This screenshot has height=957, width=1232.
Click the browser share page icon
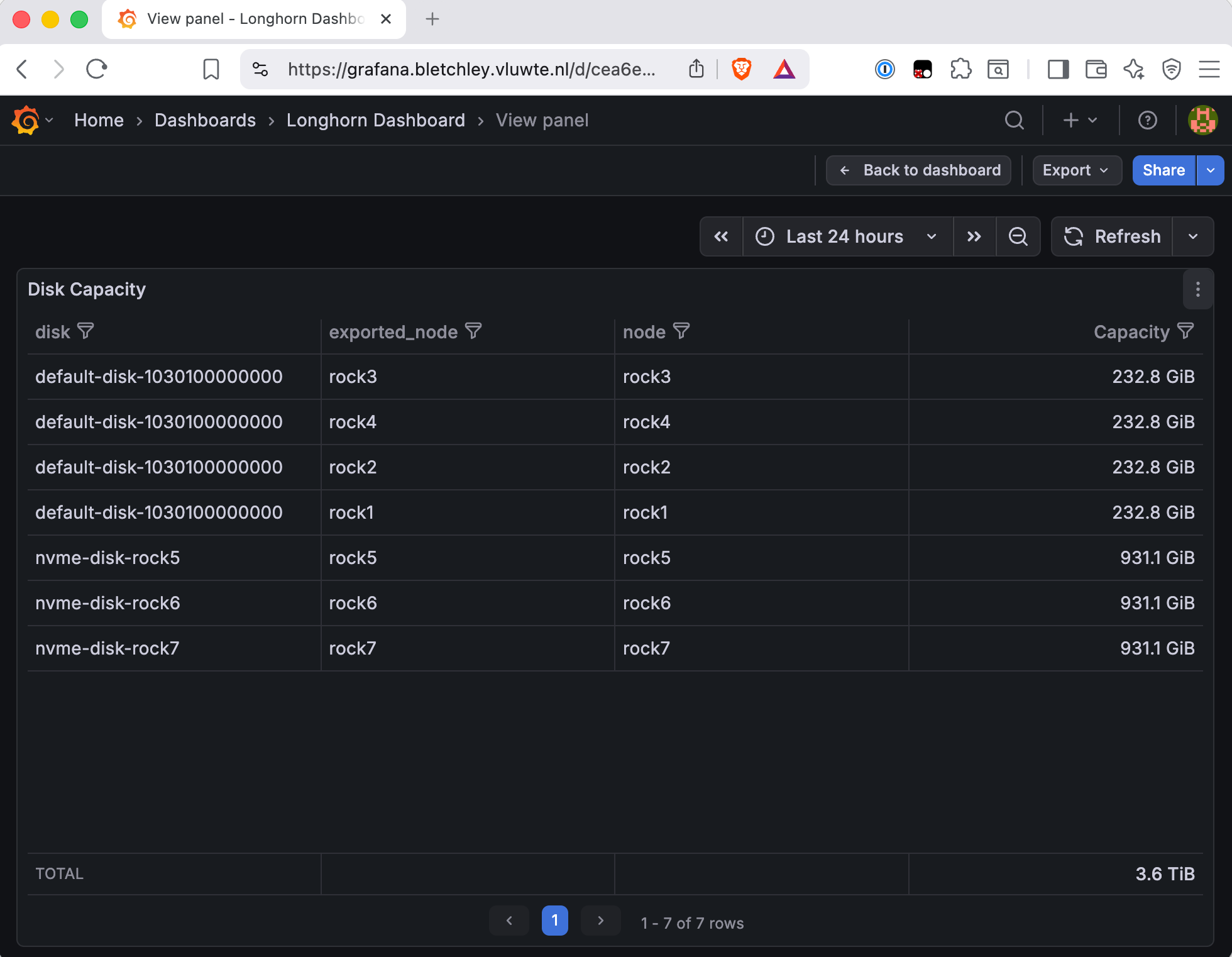tap(696, 69)
